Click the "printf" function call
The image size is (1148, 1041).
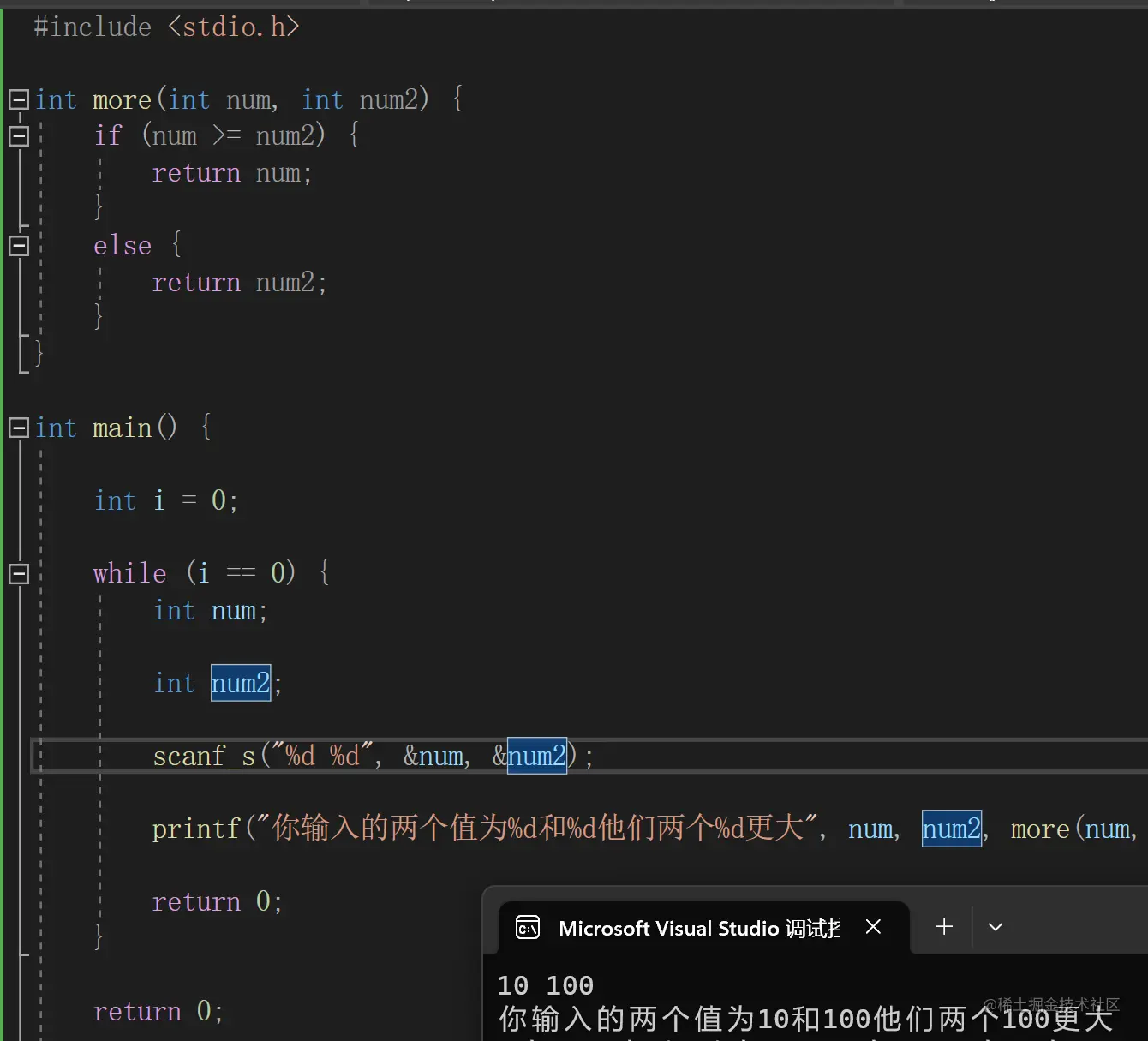196,829
